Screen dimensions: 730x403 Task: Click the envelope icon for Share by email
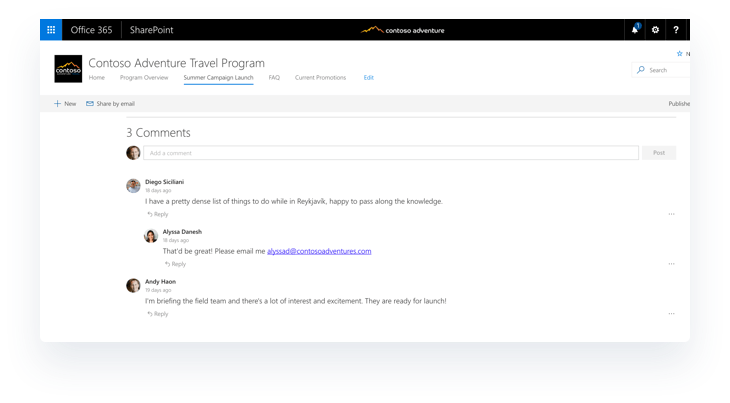coord(90,103)
